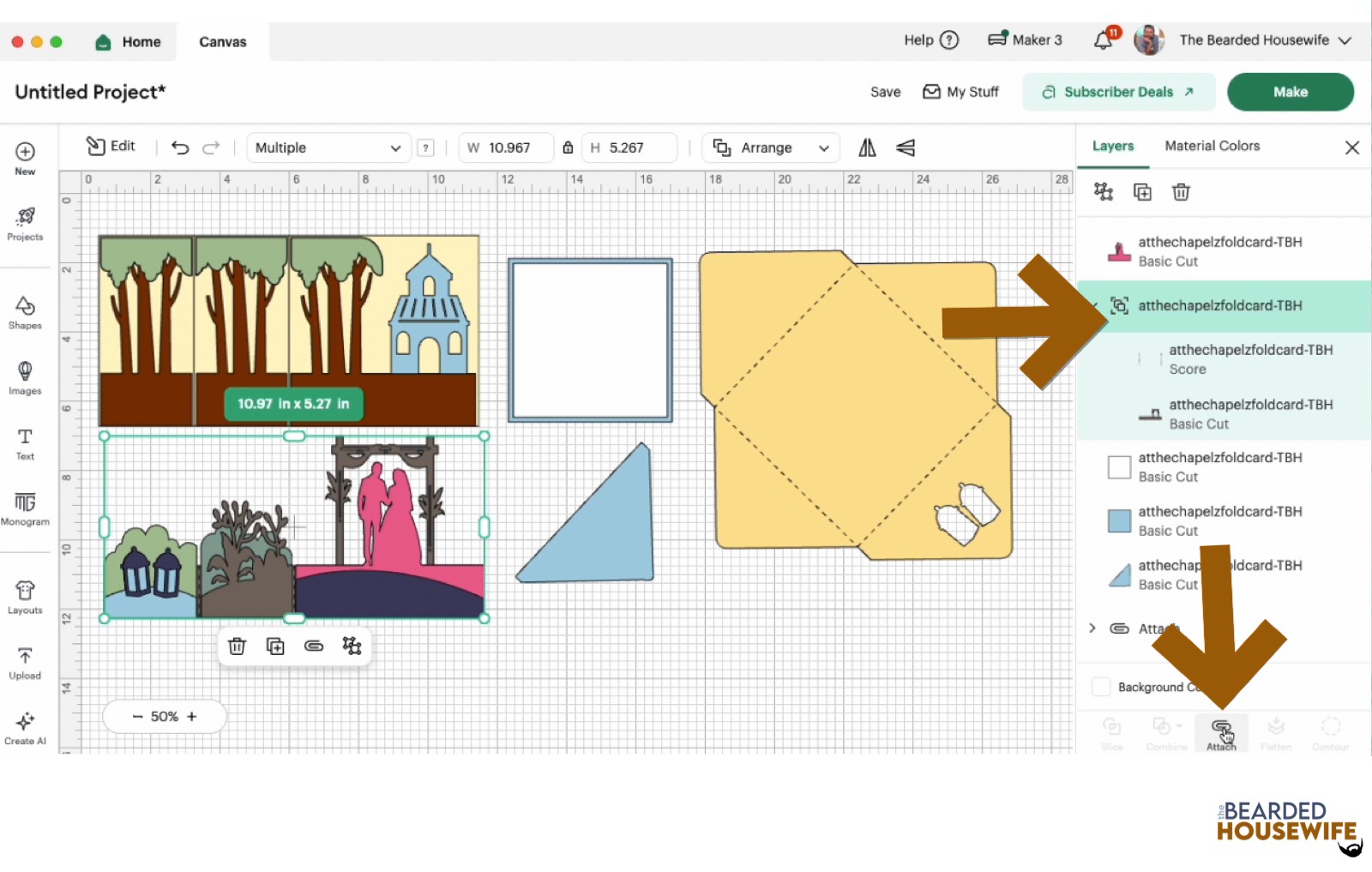Click the green Make button

pyautogui.click(x=1290, y=92)
